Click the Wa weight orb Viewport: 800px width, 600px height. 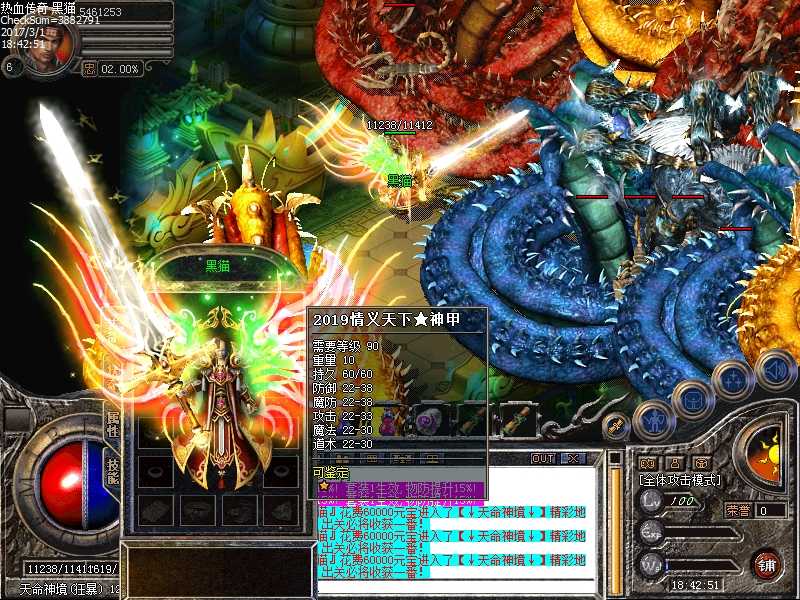tap(652, 565)
